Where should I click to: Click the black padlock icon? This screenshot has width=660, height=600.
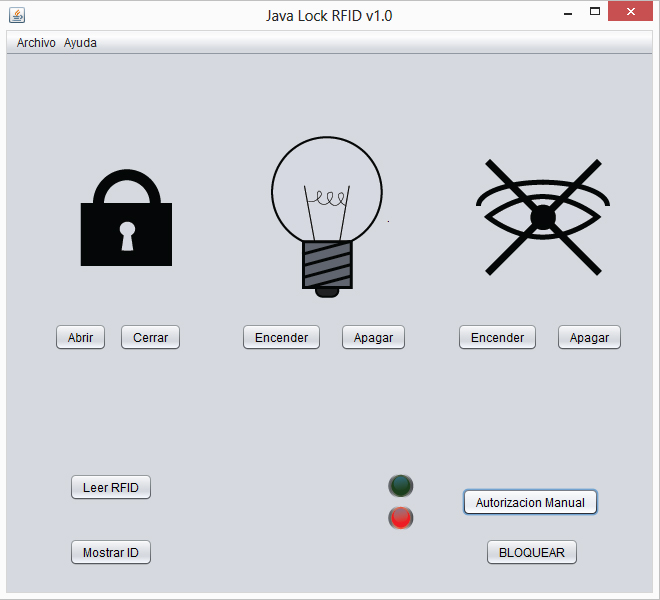tap(126, 218)
